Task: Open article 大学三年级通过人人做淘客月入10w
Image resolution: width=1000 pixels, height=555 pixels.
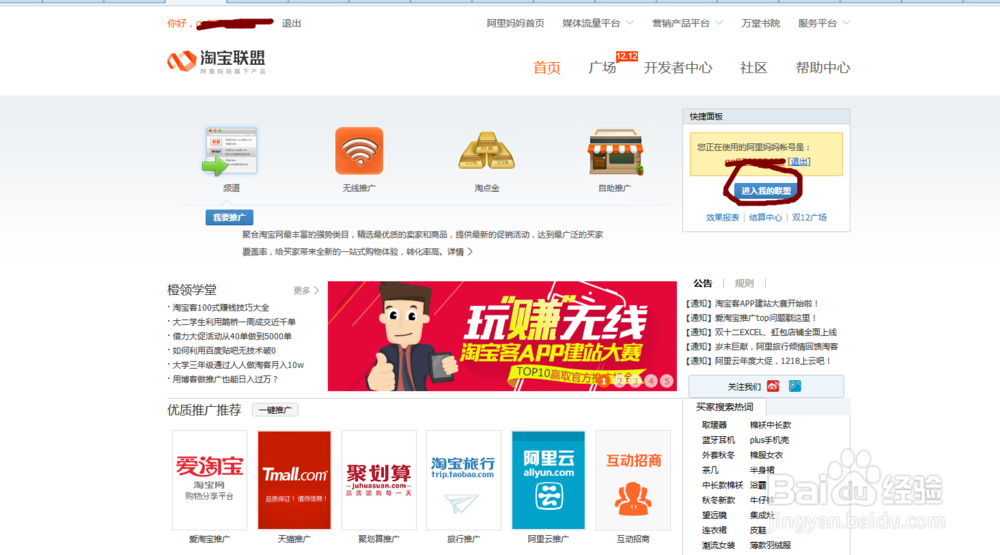Action: [238, 365]
